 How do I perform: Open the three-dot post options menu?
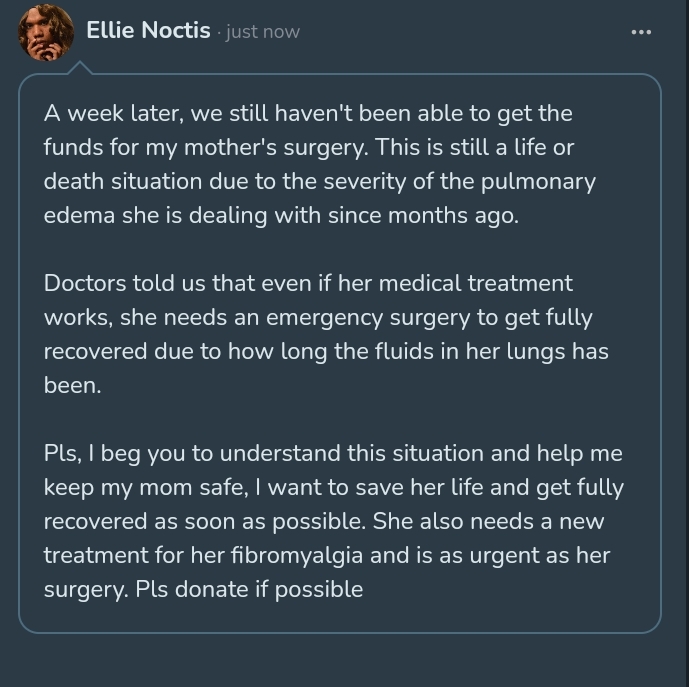tap(641, 32)
